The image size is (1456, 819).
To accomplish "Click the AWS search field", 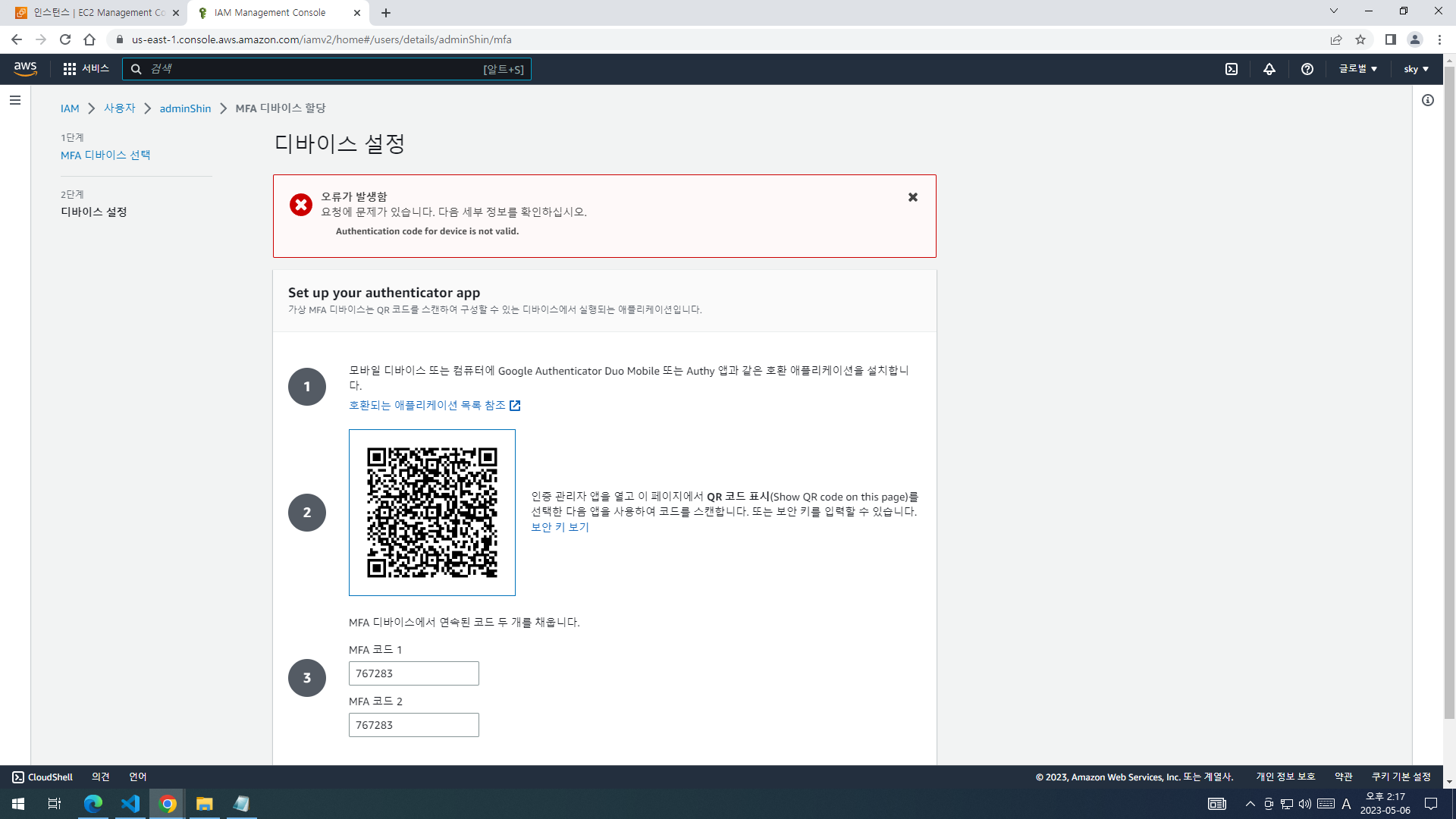I will coord(327,69).
